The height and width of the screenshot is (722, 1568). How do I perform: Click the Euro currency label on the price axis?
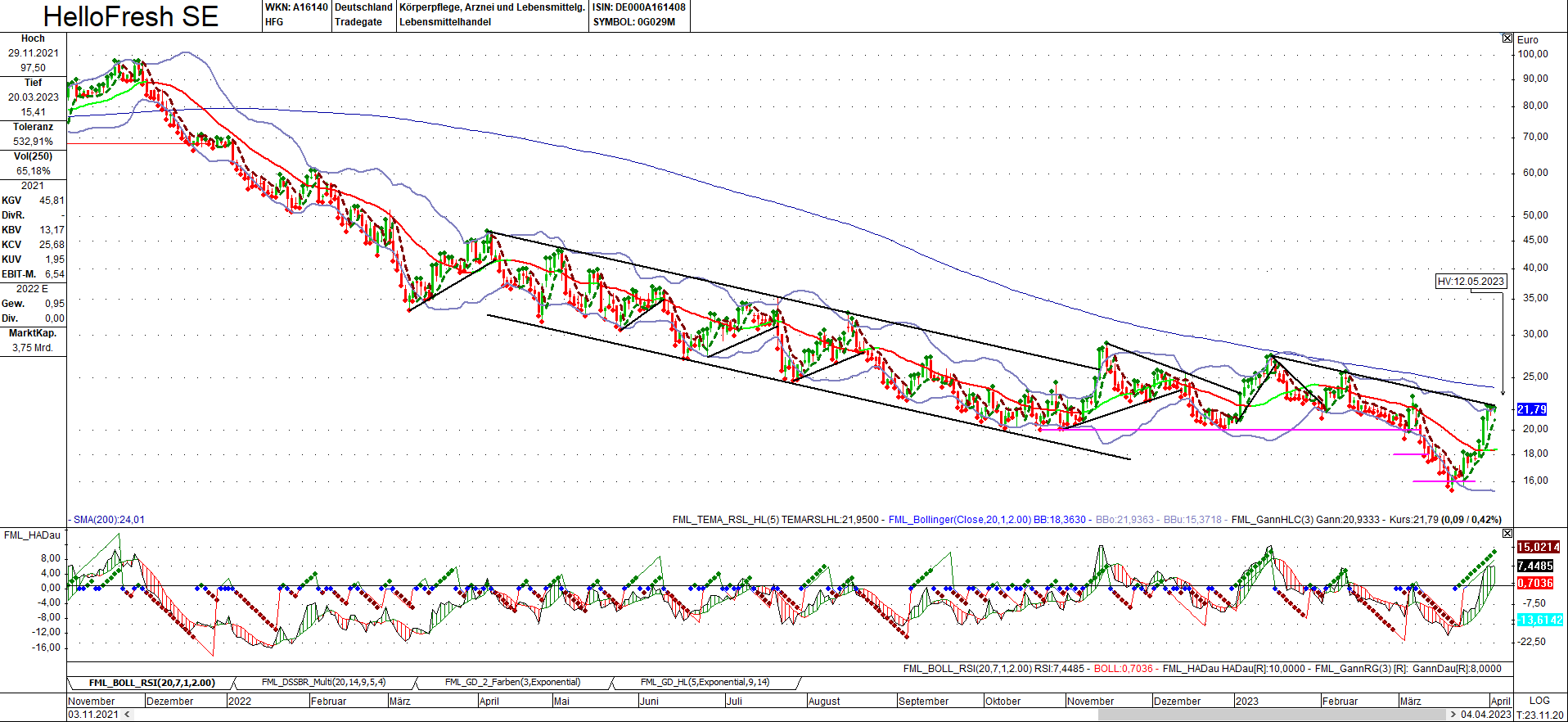click(x=1528, y=40)
